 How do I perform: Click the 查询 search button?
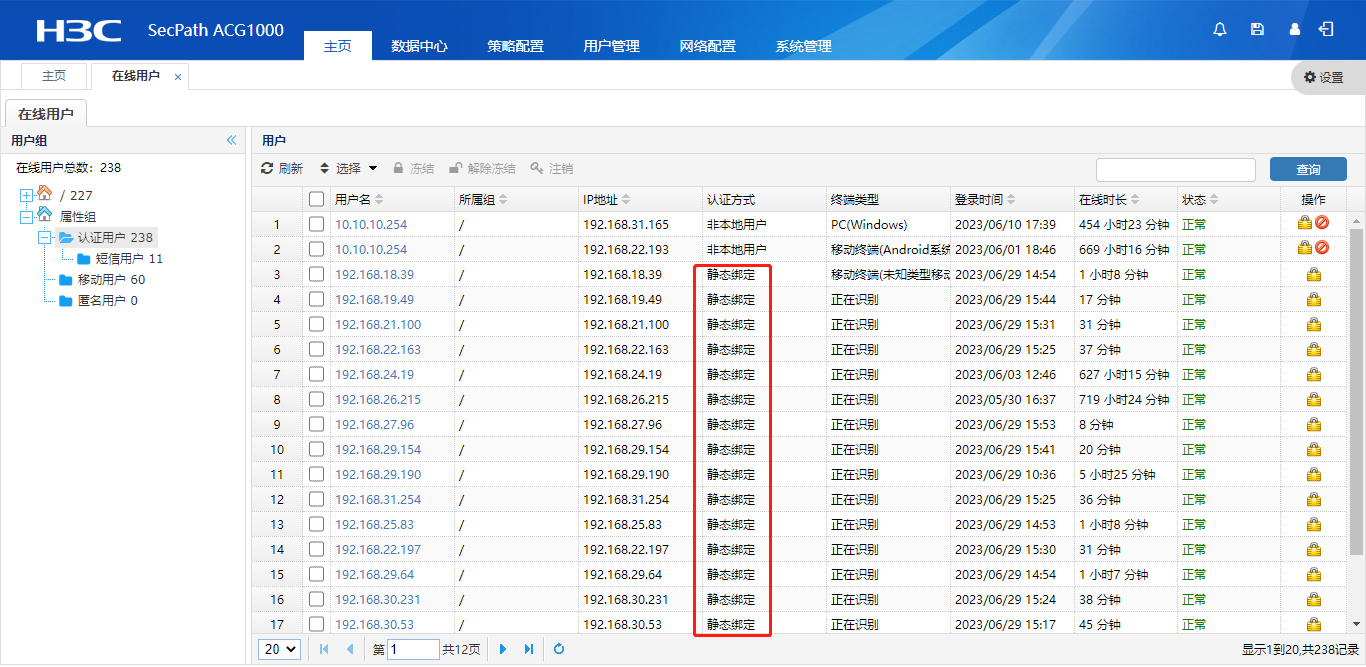click(1308, 169)
